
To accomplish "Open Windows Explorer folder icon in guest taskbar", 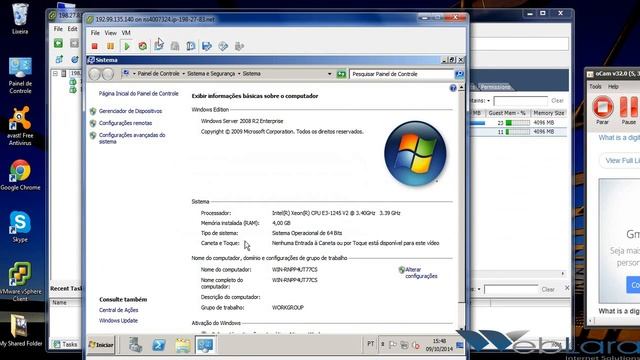I will 182,345.
